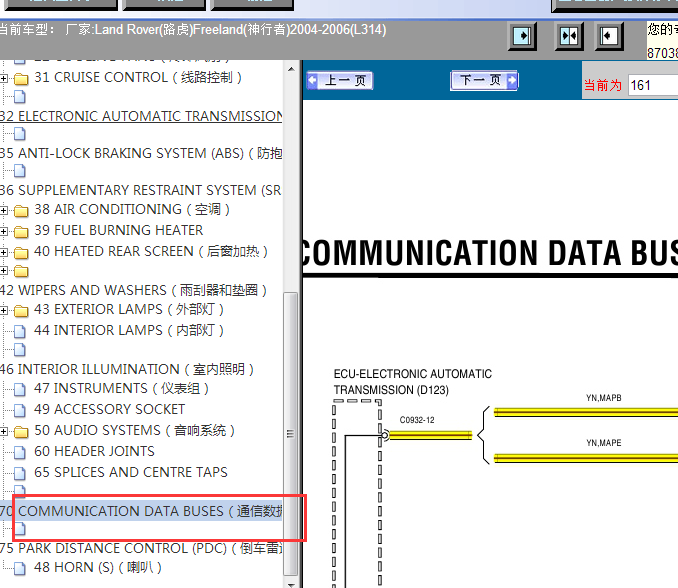678x588 pixels.
Task: Select 42 WIPERS AND WASHERS entry
Action: [x=134, y=290]
